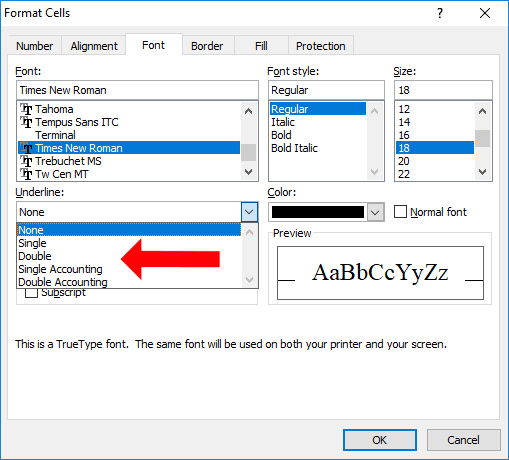509x460 pixels.
Task: Click the black color swatch
Action: point(318,212)
